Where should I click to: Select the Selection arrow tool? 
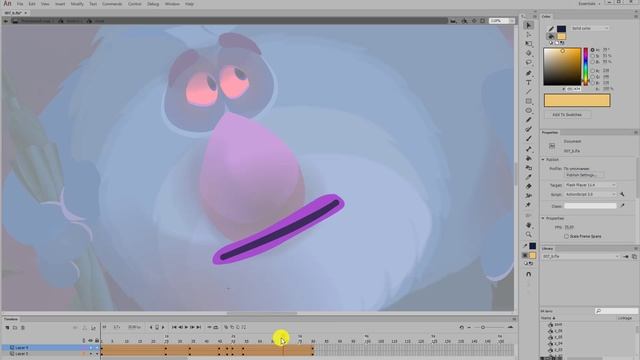coord(529,25)
